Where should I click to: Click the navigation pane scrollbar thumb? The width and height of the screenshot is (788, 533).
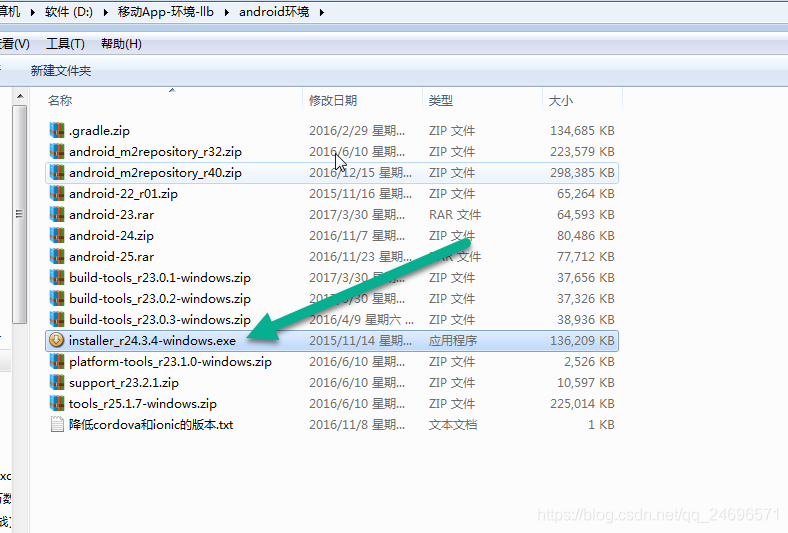click(x=20, y=215)
